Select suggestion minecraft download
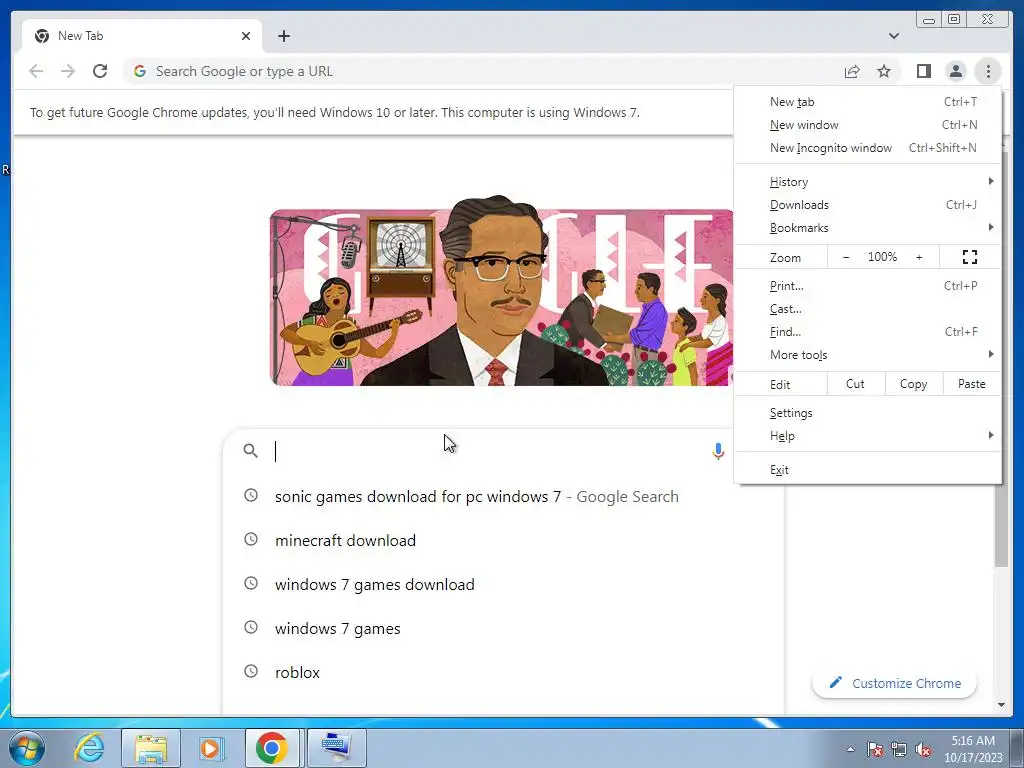The height and width of the screenshot is (768, 1024). 503,540
